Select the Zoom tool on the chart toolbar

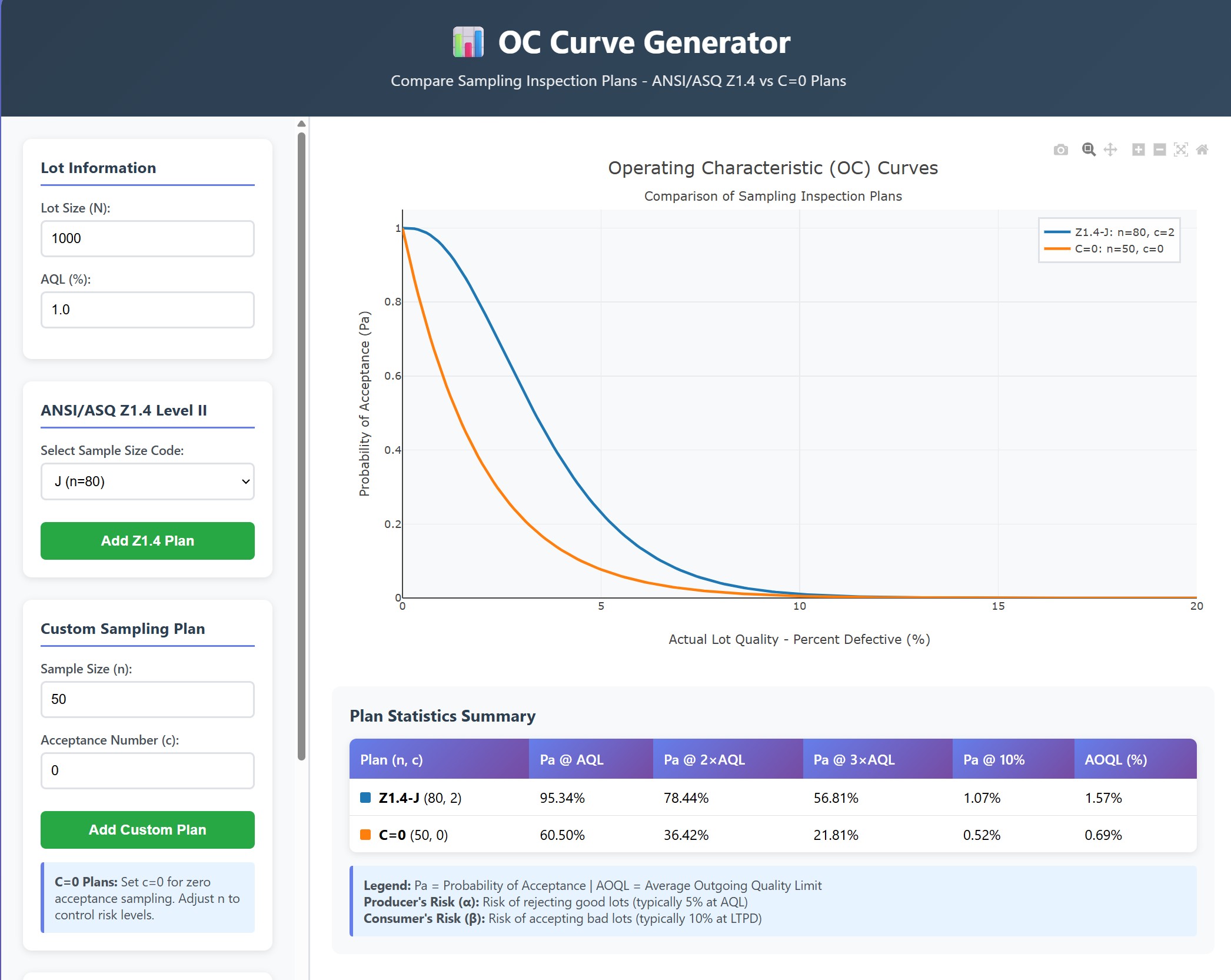[x=1089, y=150]
